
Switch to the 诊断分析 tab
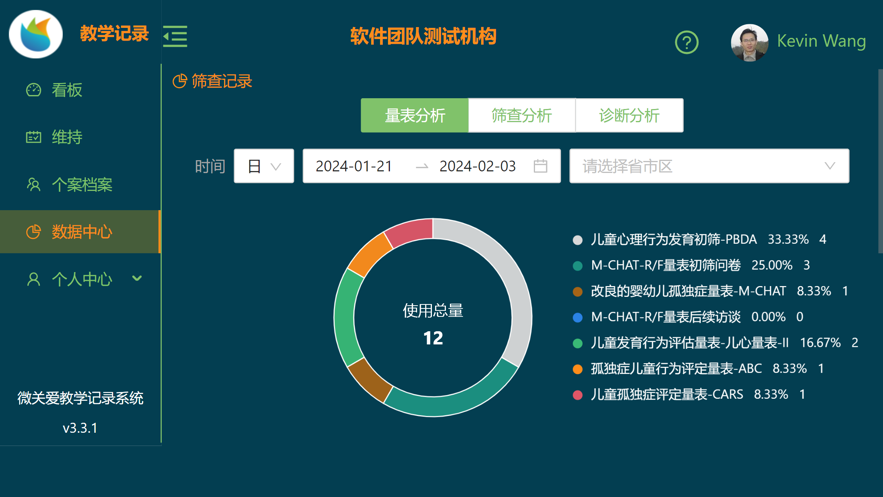(x=629, y=115)
